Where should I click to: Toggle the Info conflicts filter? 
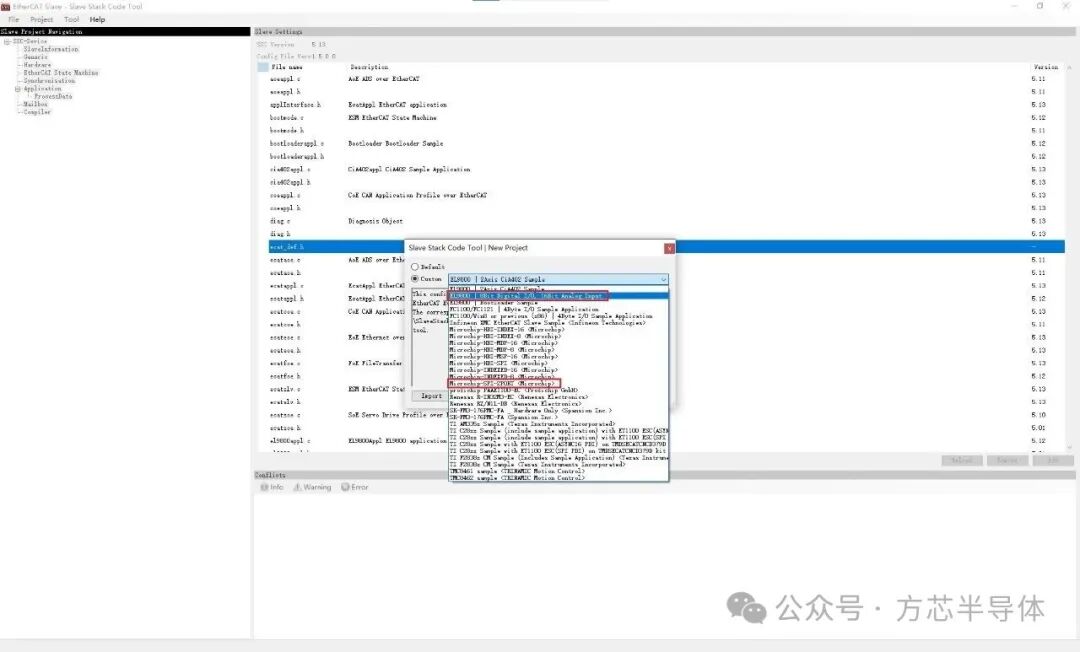point(272,487)
